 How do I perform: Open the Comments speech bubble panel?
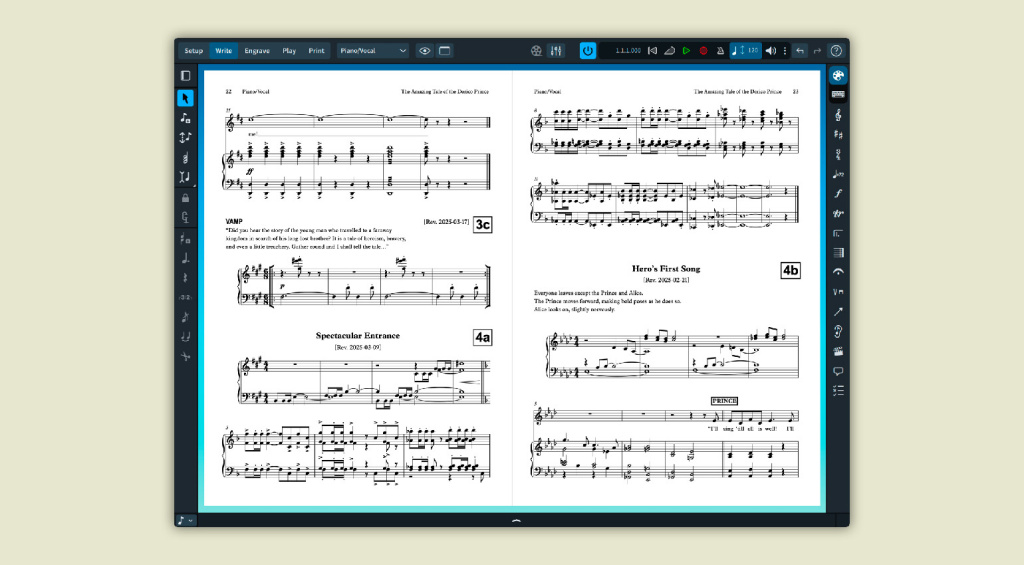point(838,370)
